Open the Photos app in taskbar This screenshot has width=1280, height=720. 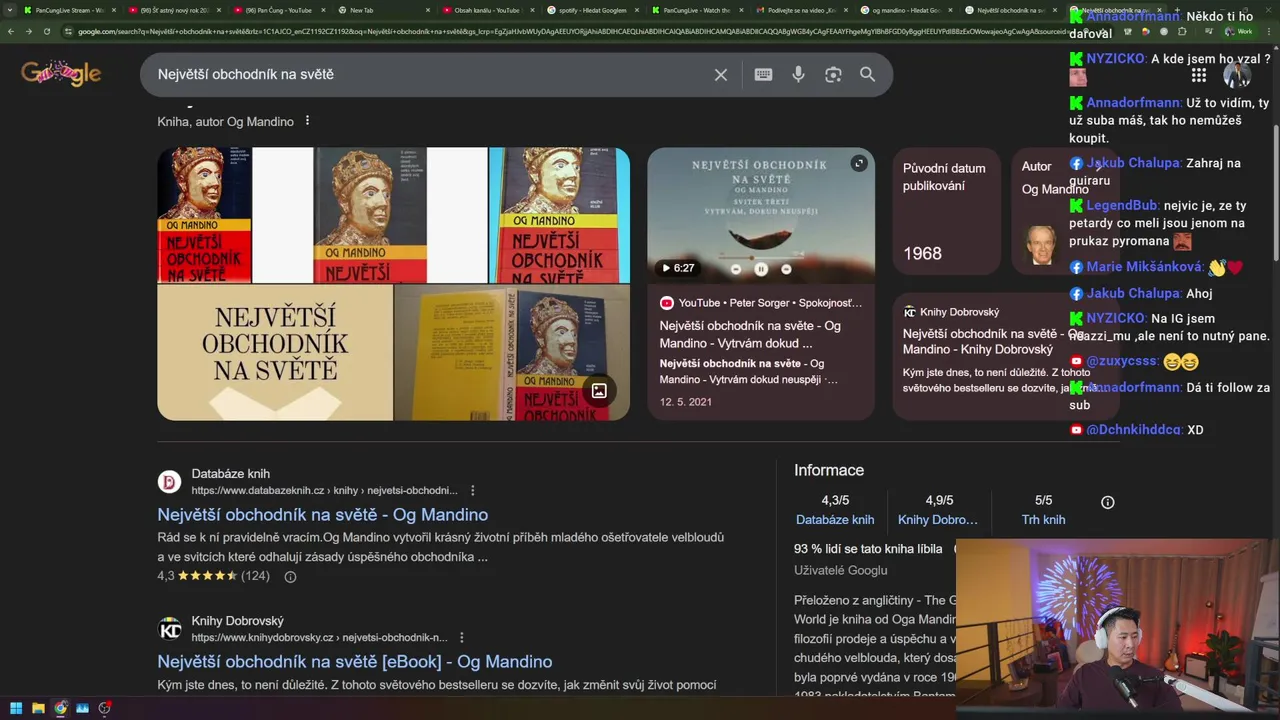tap(82, 708)
